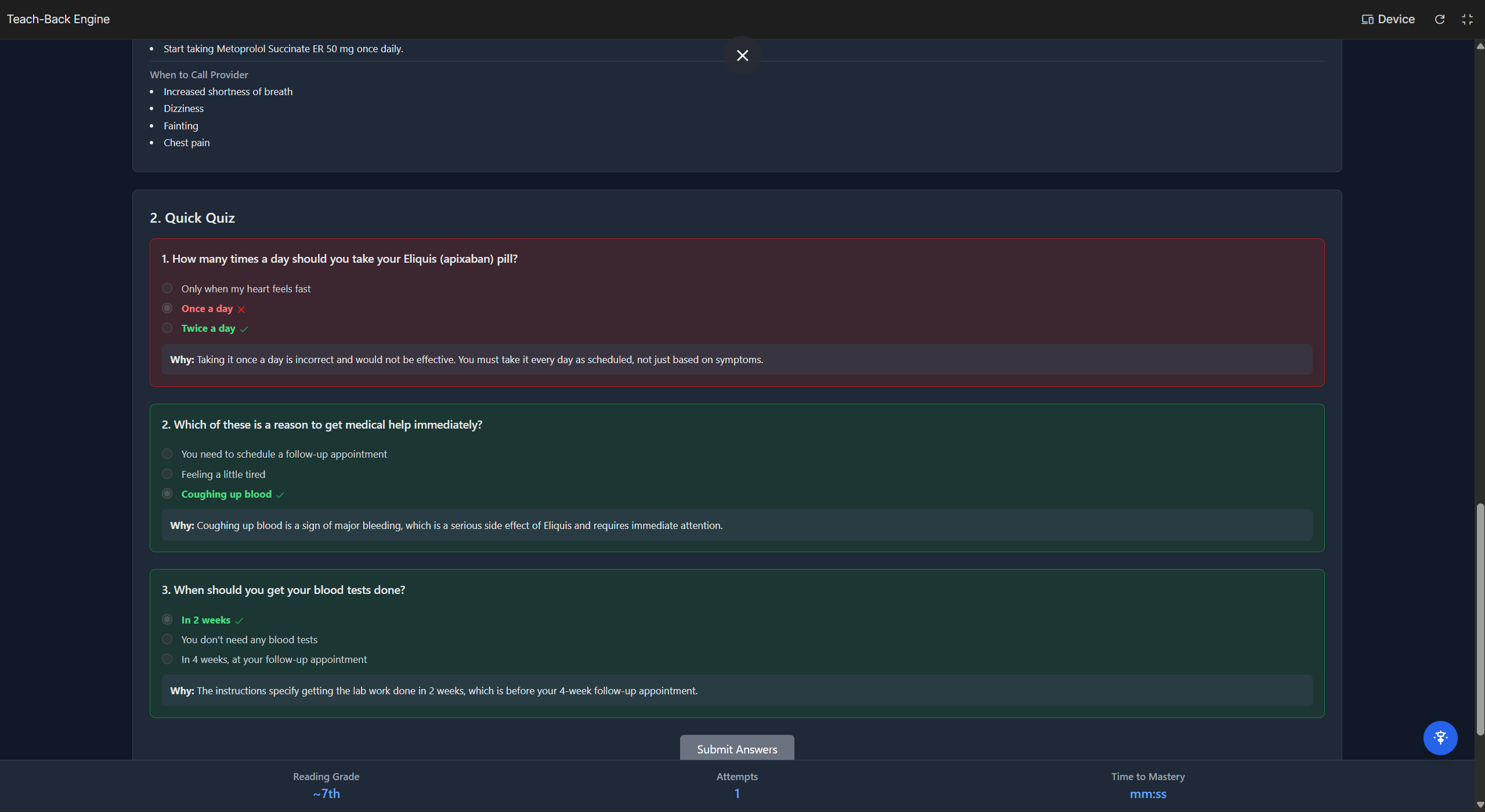Click the vertical scrollbar thumb

click(1480, 618)
